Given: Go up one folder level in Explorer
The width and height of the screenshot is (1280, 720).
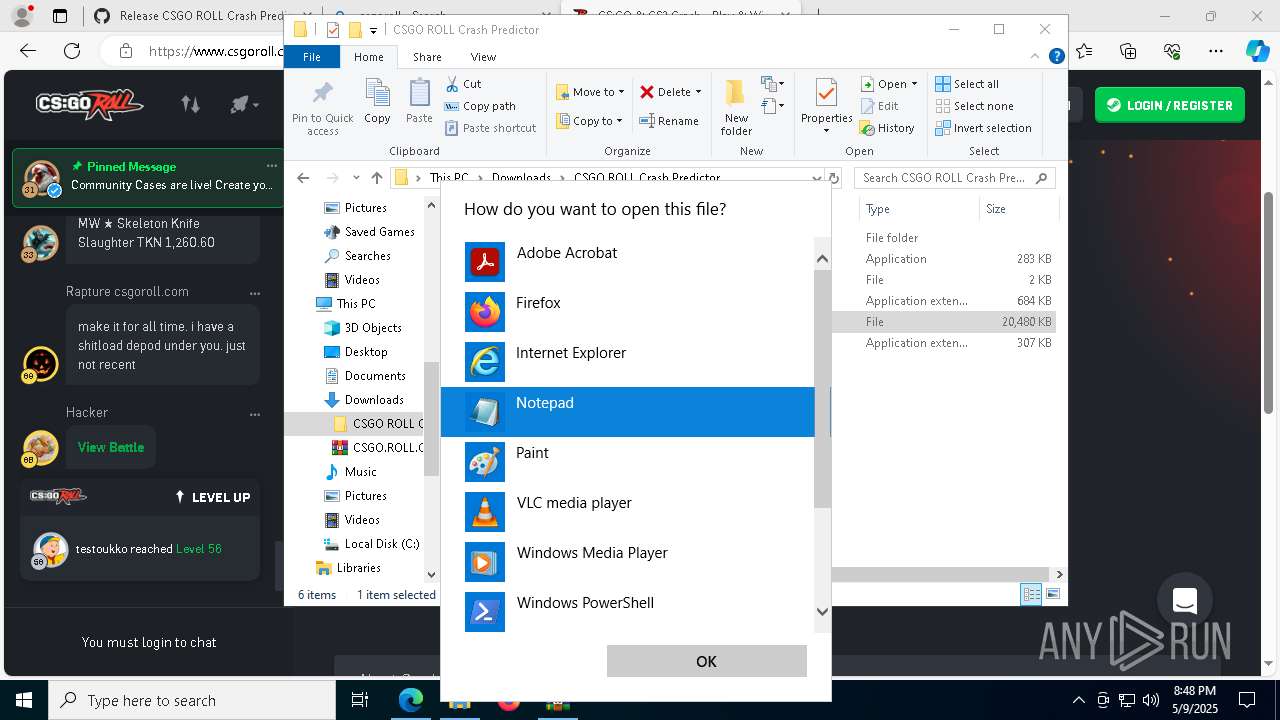Looking at the screenshot, I should (x=376, y=178).
